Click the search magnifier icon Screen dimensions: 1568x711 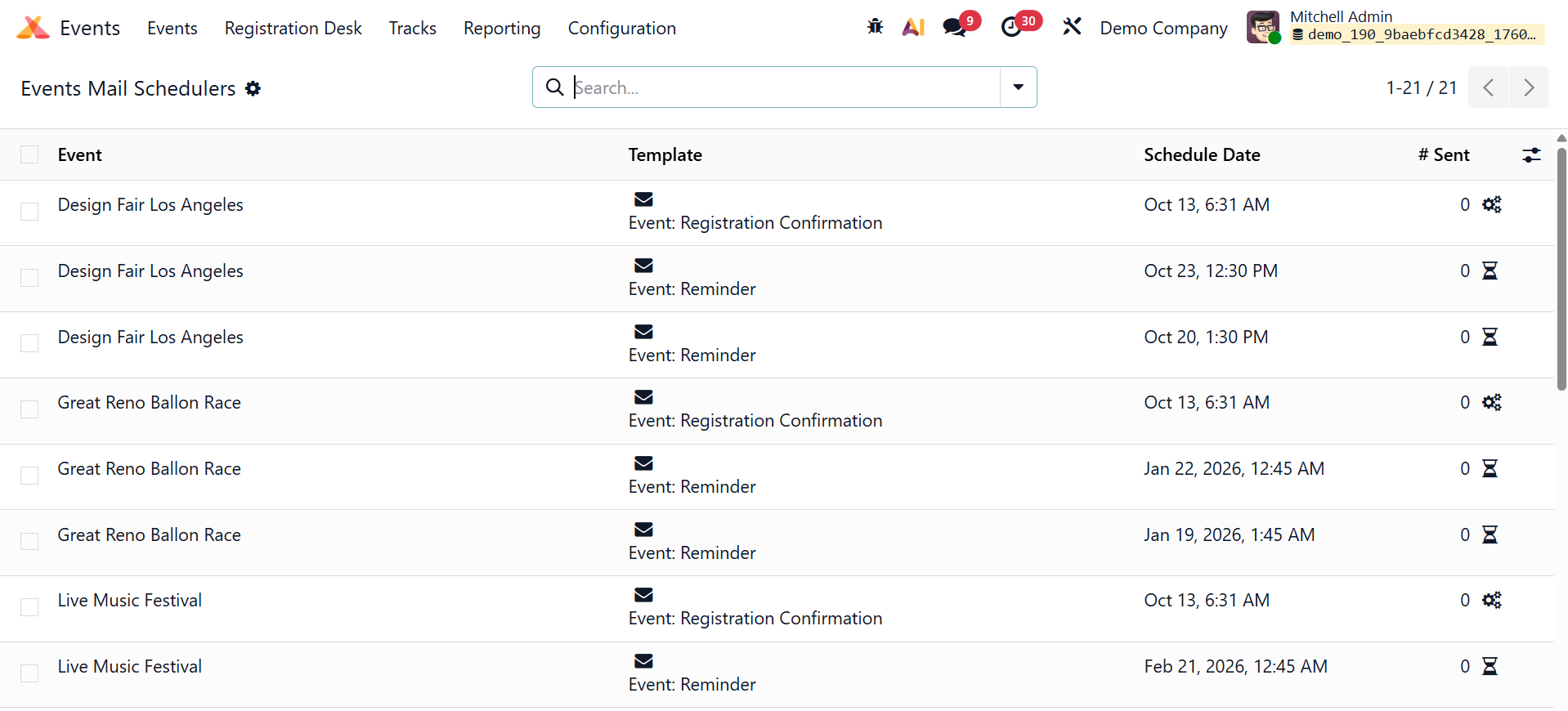point(554,87)
